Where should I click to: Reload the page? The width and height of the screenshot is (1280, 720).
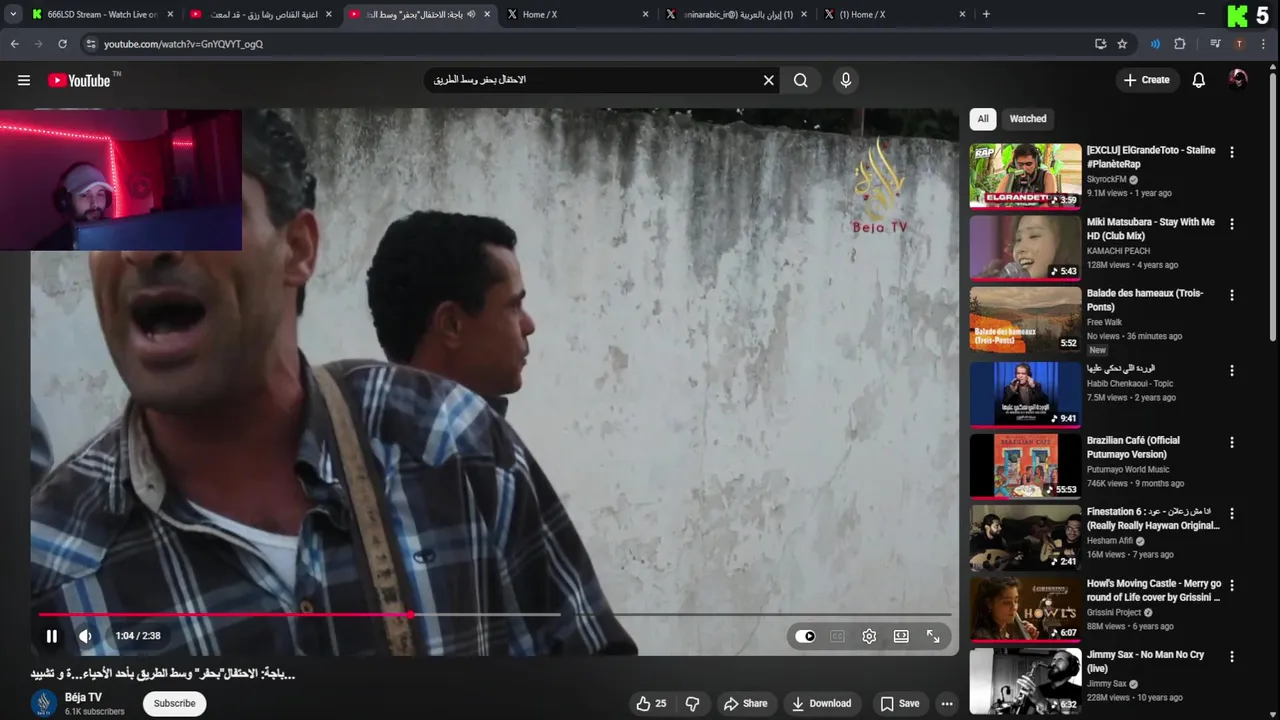click(x=62, y=44)
